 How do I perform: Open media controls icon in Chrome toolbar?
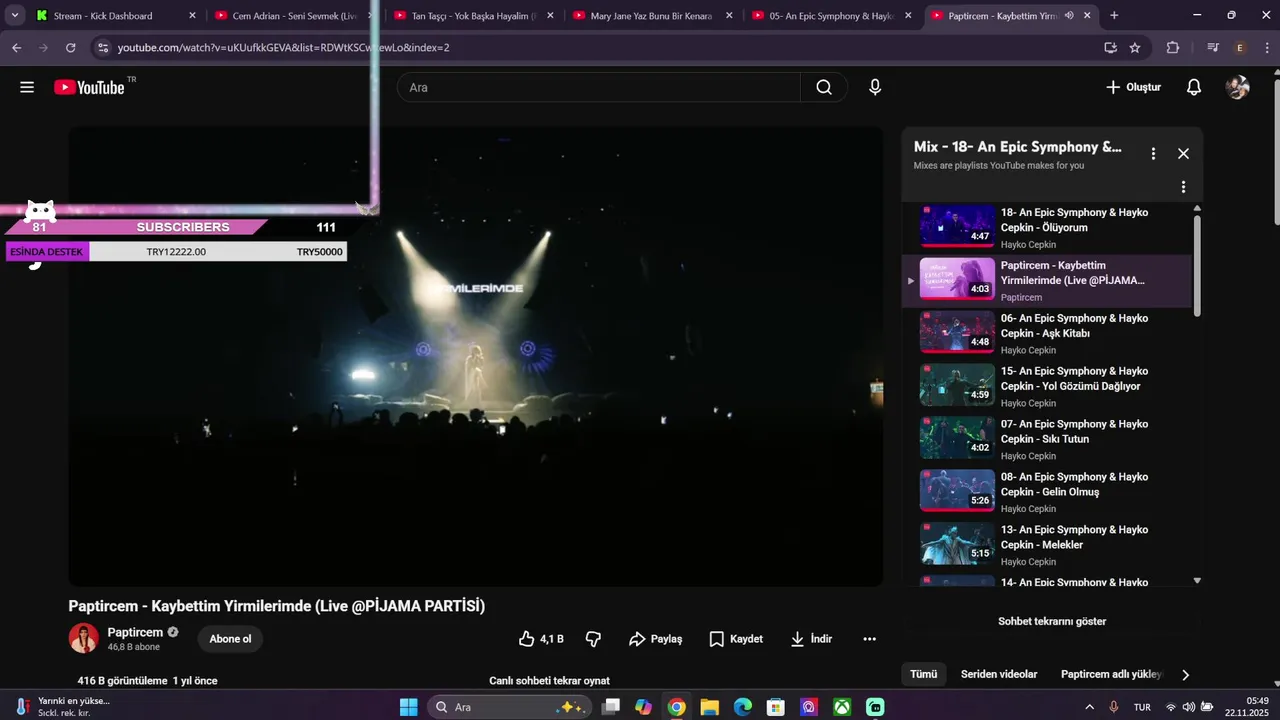pyautogui.click(x=1213, y=47)
